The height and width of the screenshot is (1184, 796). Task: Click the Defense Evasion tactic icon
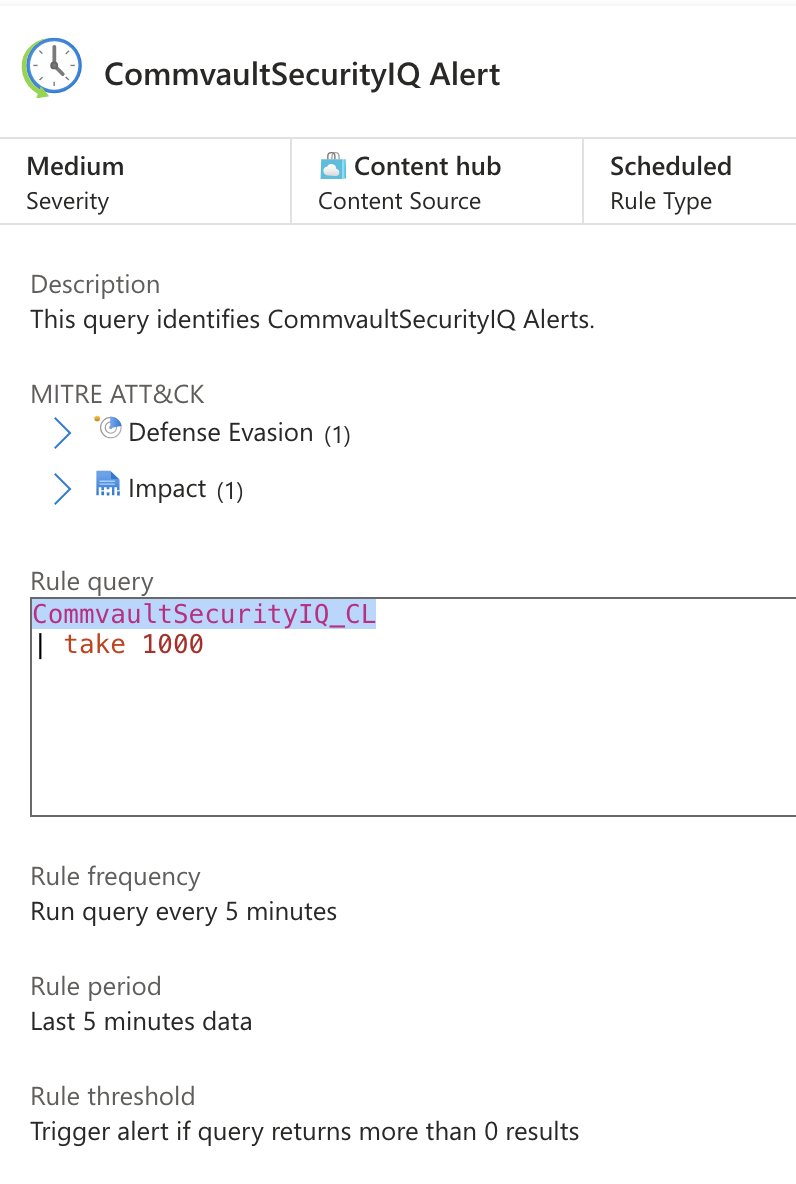(x=108, y=427)
